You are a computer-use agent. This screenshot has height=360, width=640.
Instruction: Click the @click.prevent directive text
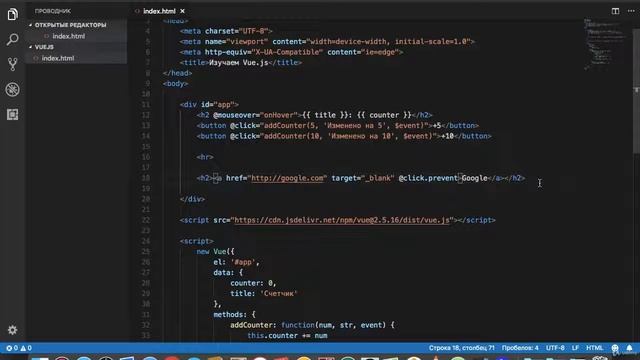pos(428,178)
